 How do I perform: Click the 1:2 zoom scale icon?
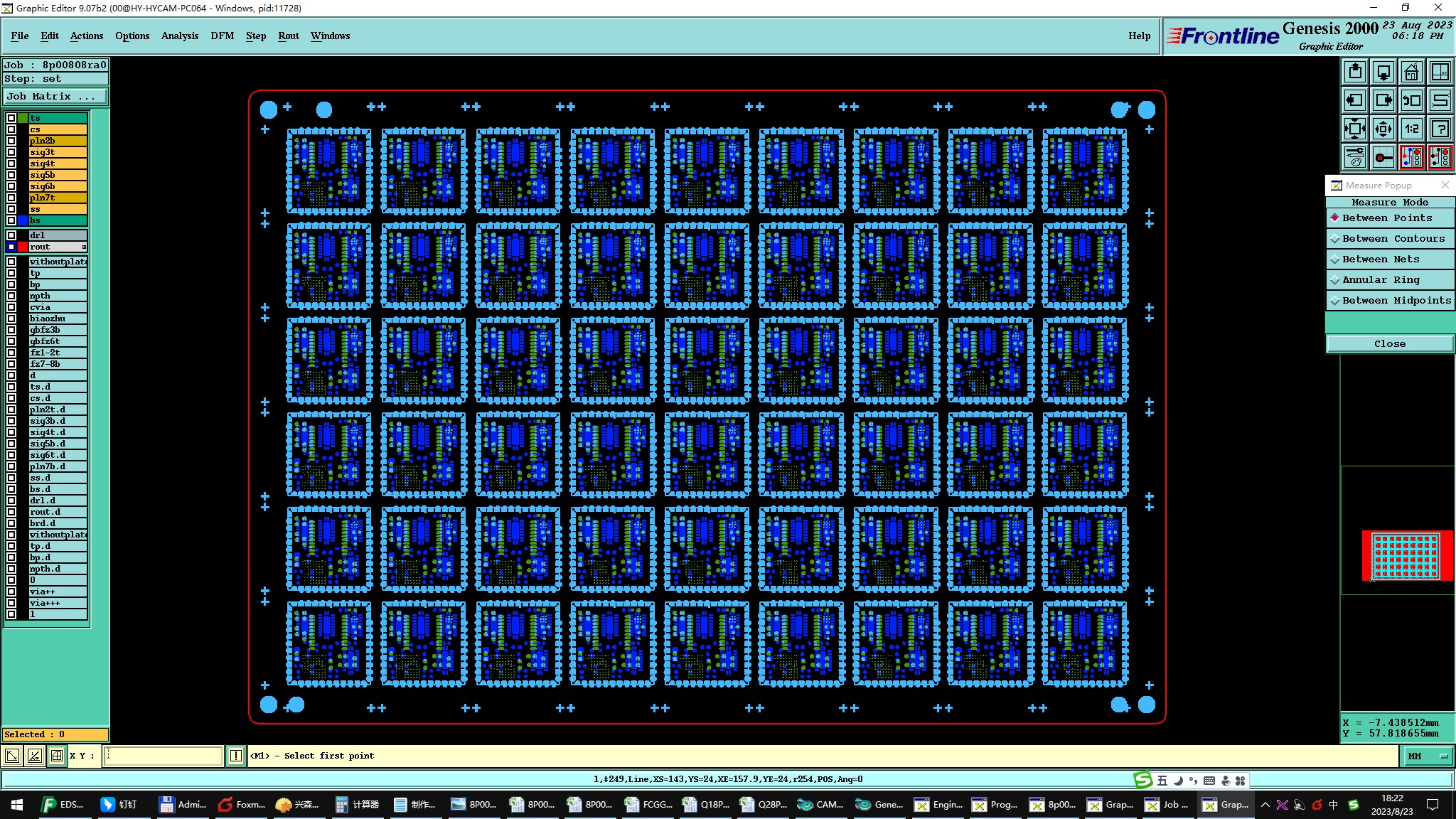tap(1411, 129)
